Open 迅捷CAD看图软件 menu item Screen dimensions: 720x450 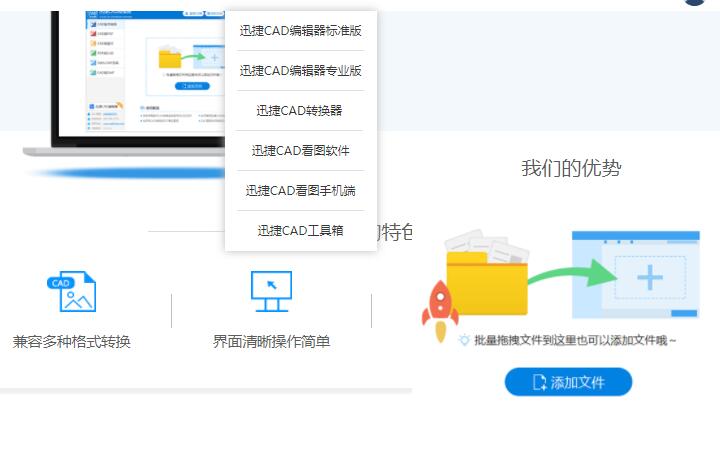[x=301, y=151]
